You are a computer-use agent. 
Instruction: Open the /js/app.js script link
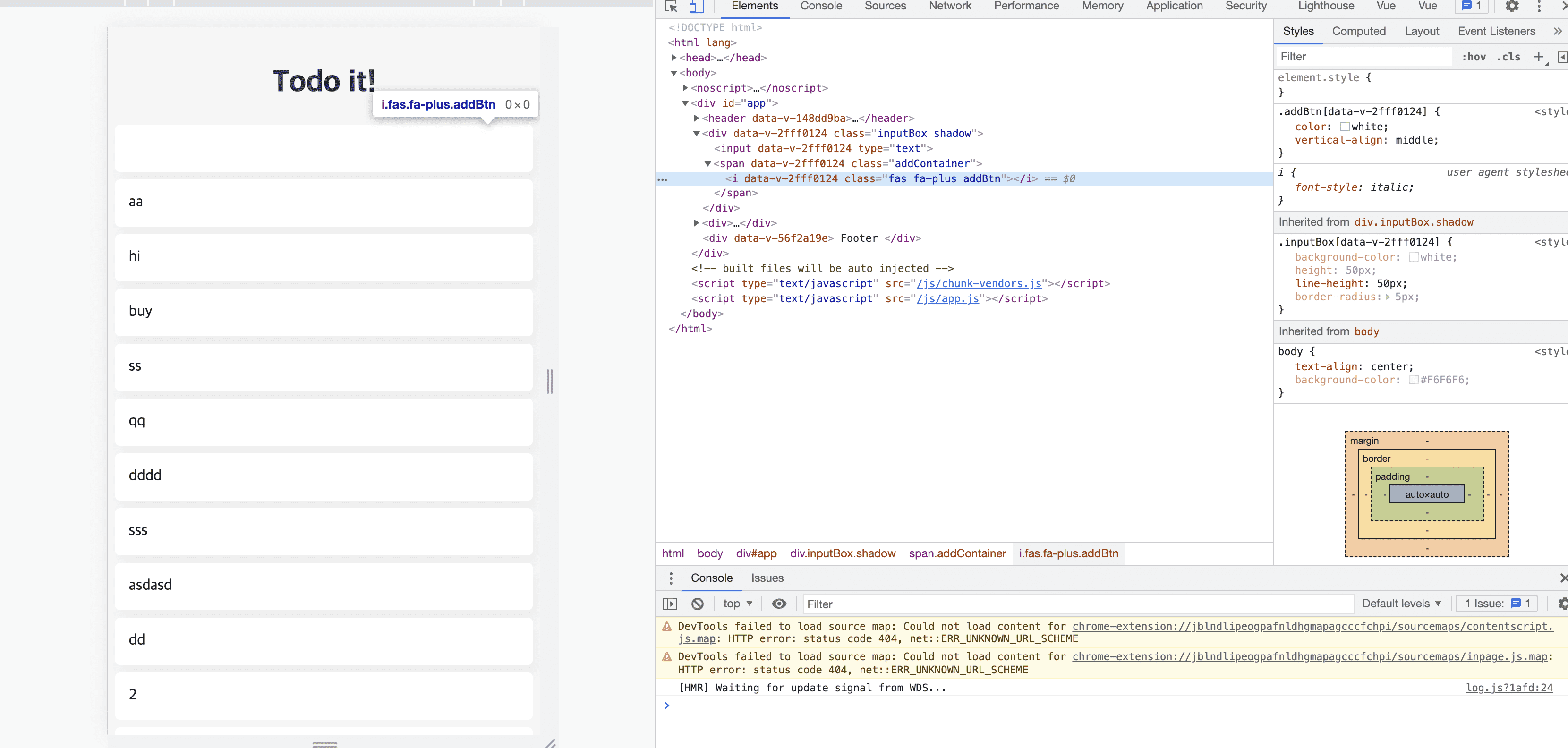[x=947, y=299]
